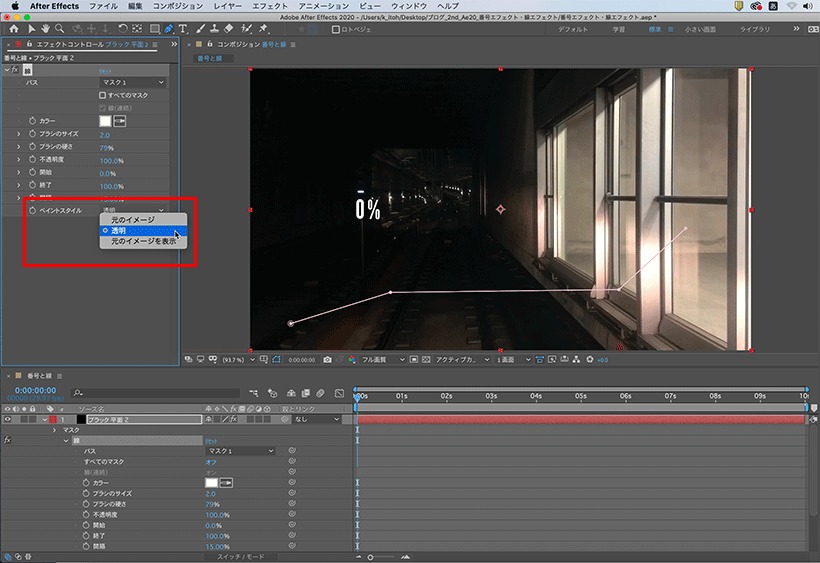Click リセット link for the effect
The width and height of the screenshot is (820, 563).
pos(105,71)
